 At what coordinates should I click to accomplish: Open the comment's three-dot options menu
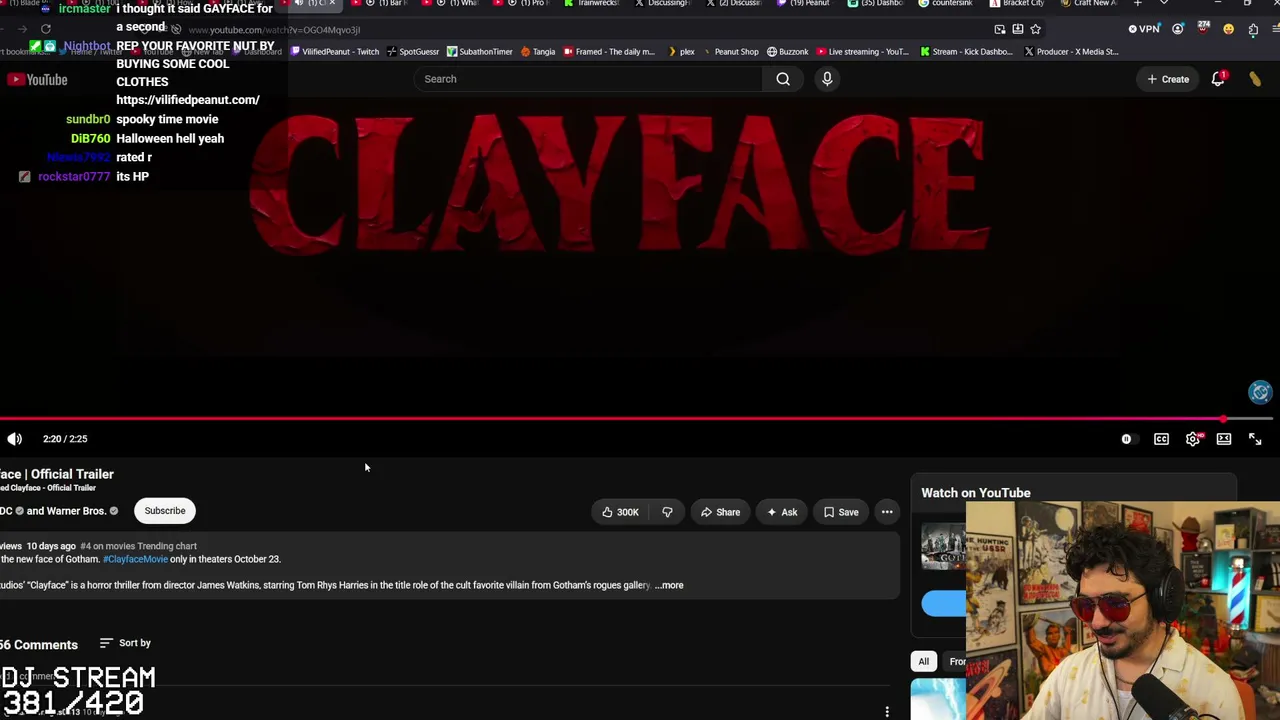(887, 712)
